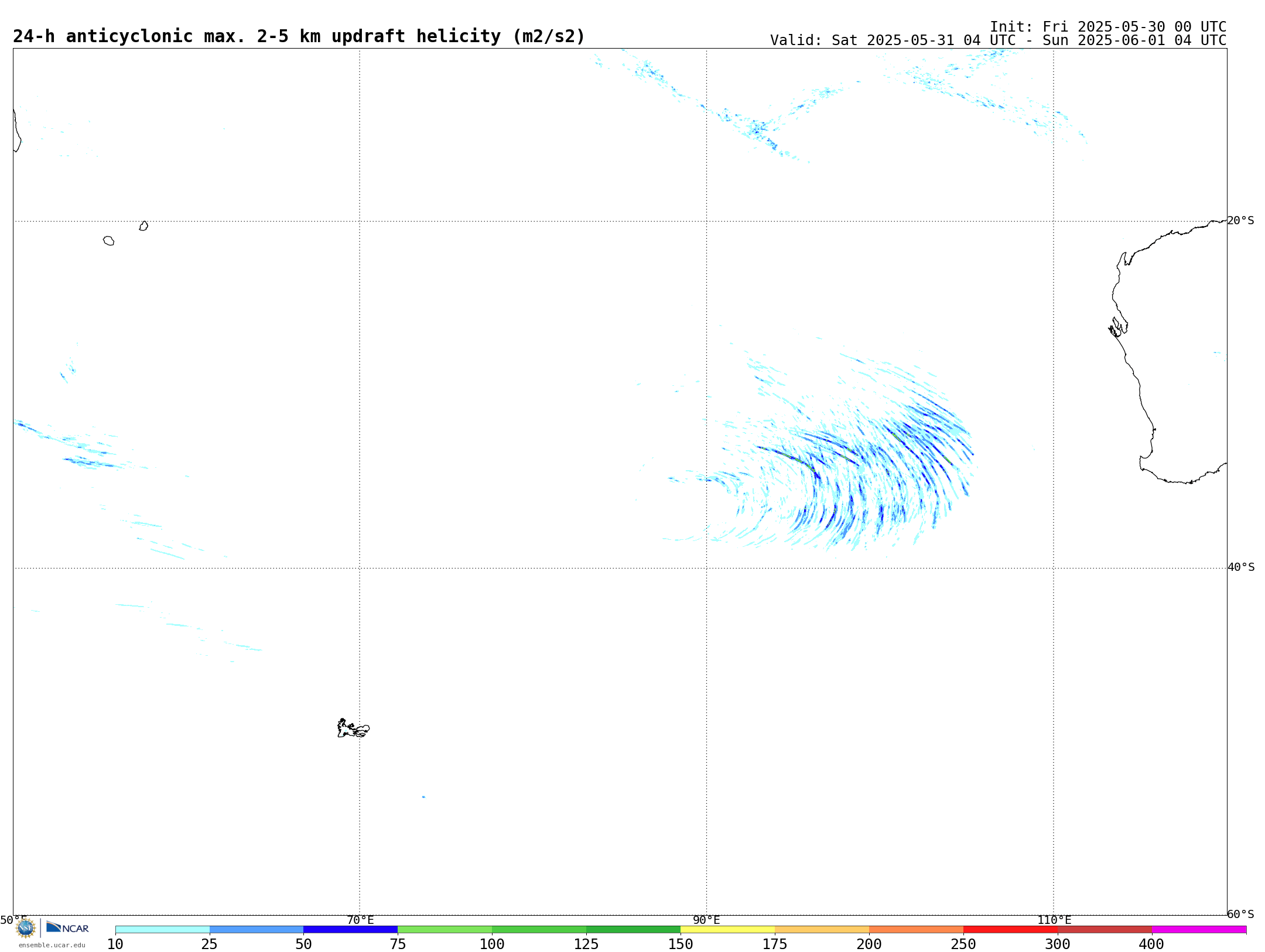Click the colorbar label 100
This screenshot has width=1265, height=952.
point(492,944)
